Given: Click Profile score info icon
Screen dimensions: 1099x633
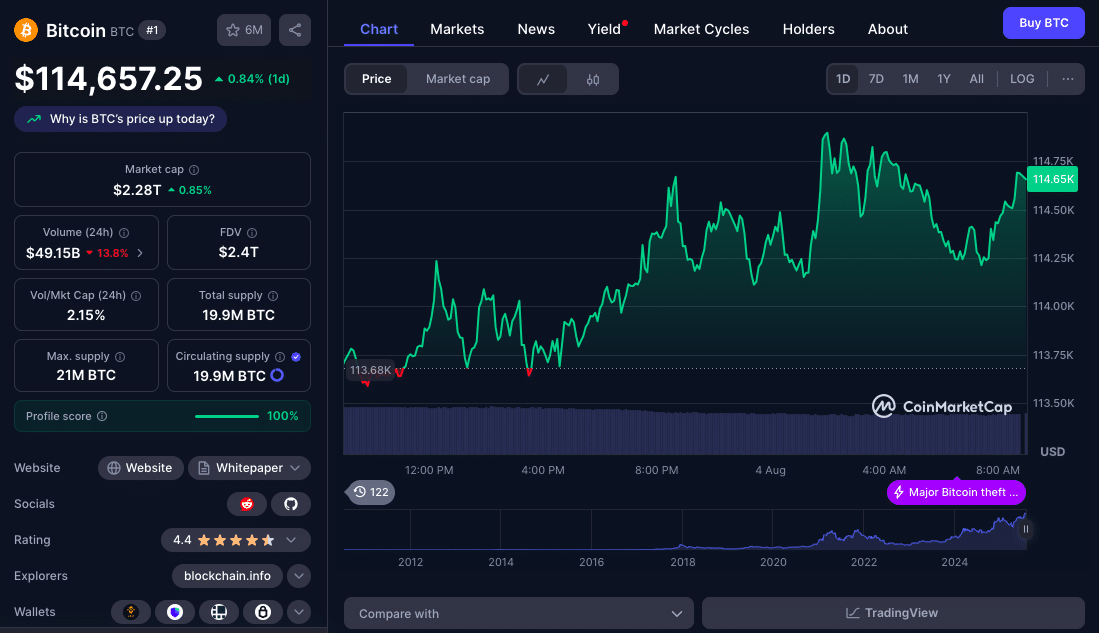Looking at the screenshot, I should 102,416.
